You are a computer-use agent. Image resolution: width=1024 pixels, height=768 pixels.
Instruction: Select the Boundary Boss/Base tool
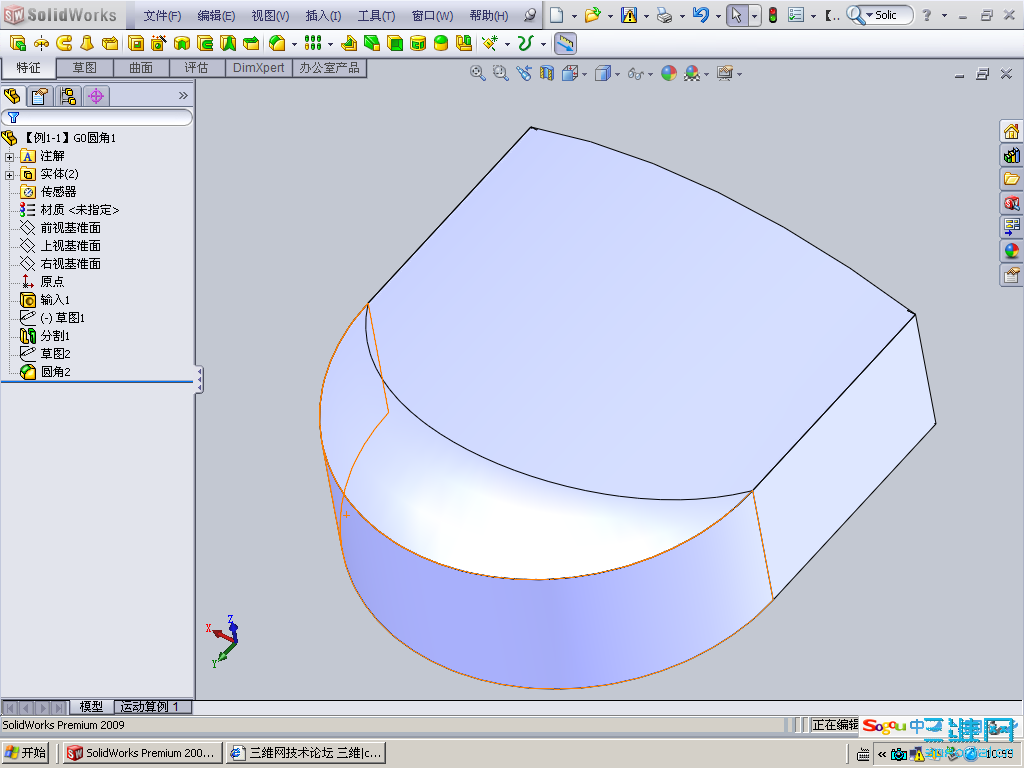[x=110, y=43]
